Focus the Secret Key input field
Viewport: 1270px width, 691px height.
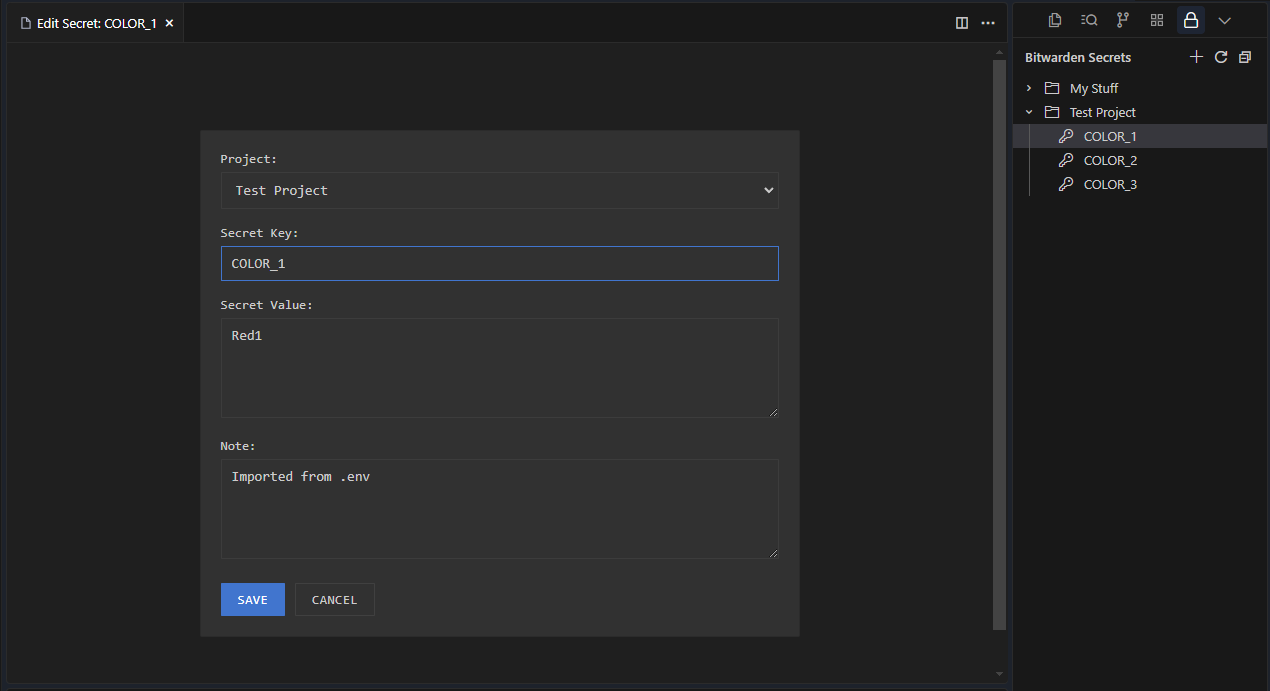coord(499,263)
